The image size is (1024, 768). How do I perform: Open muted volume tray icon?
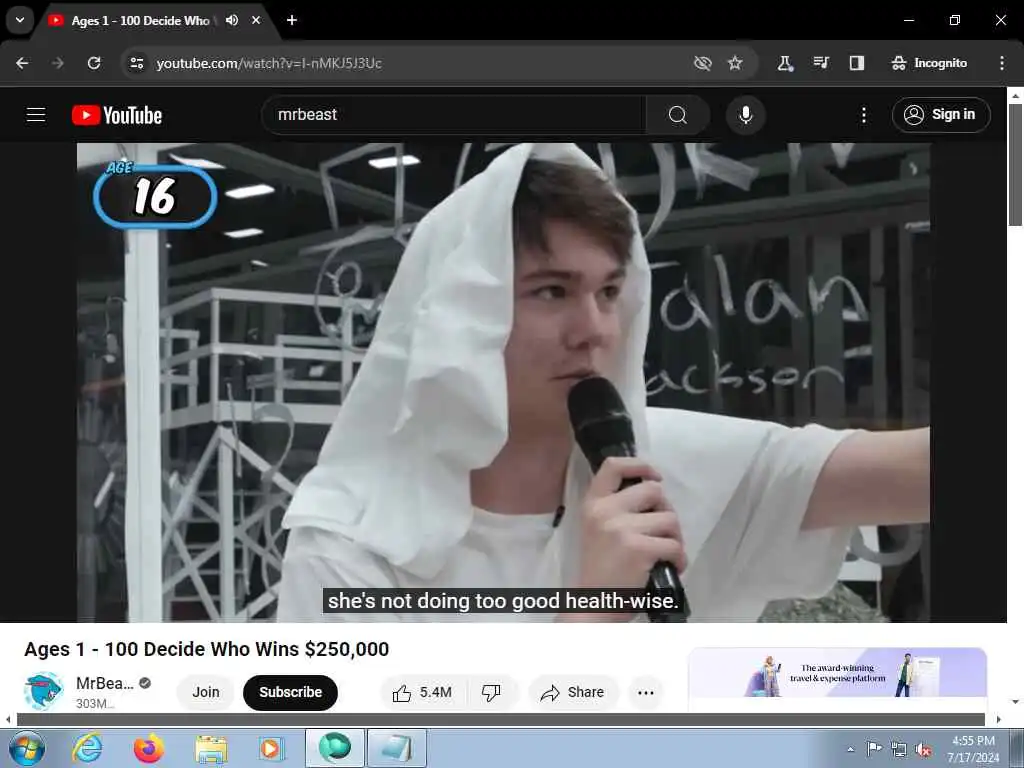pos(923,750)
